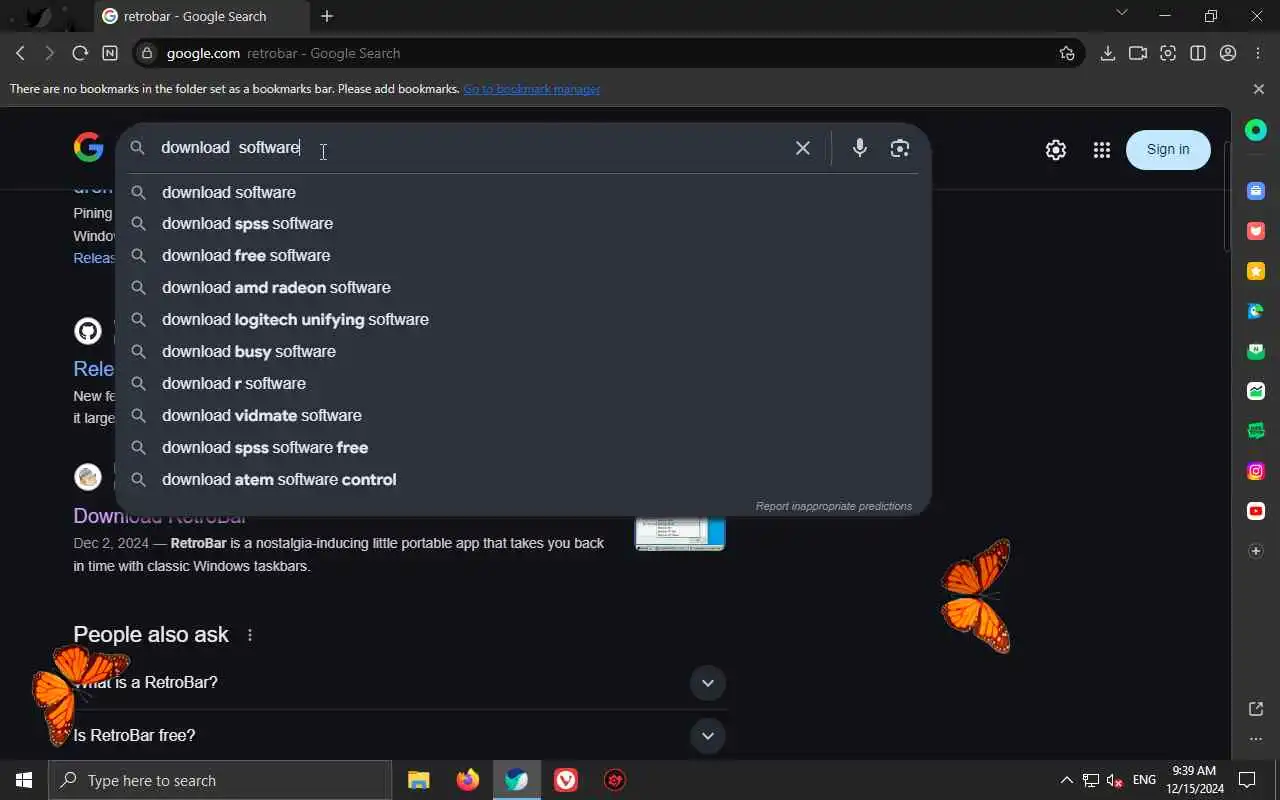The height and width of the screenshot is (800, 1280).
Task: Open the green N sidebar panel
Action: 1256,351
